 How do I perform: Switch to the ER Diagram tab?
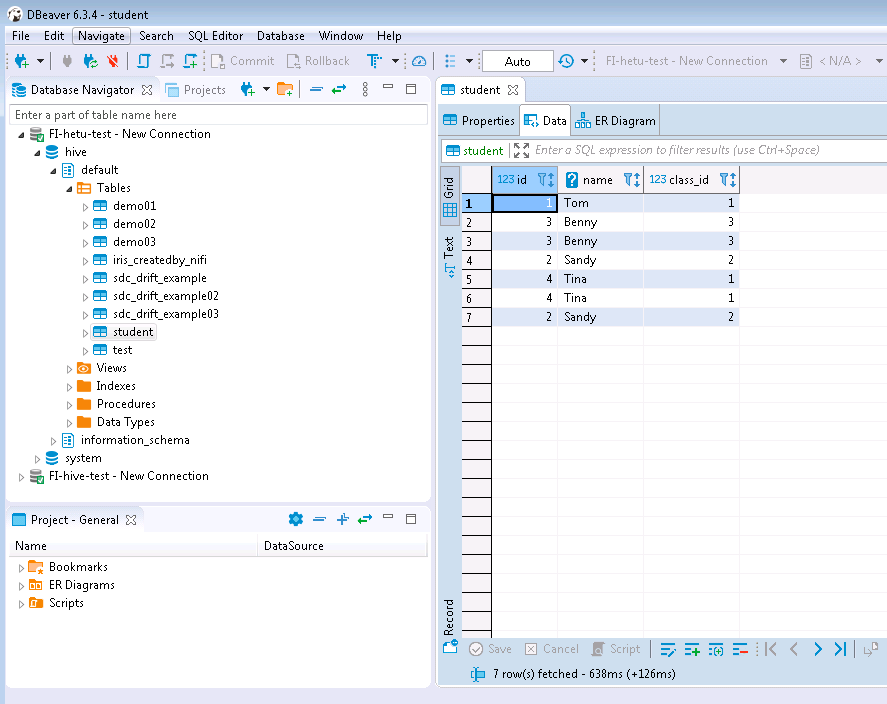point(616,121)
